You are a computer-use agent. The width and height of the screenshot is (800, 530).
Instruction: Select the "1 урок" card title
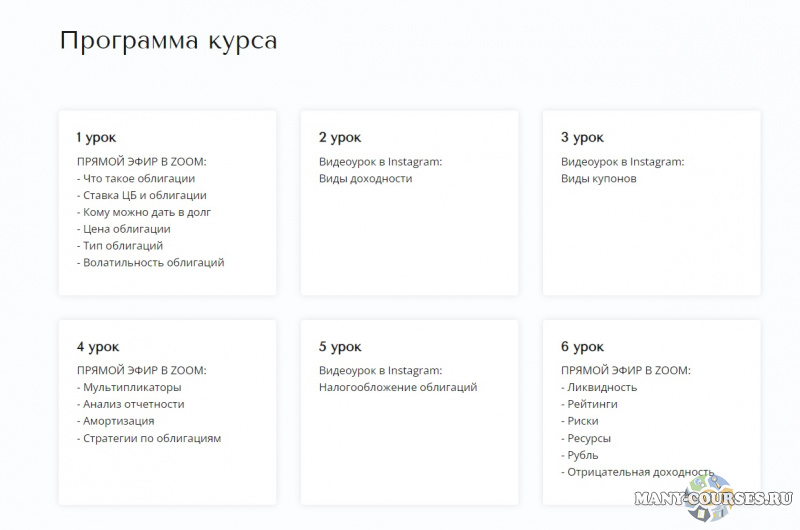tap(96, 137)
